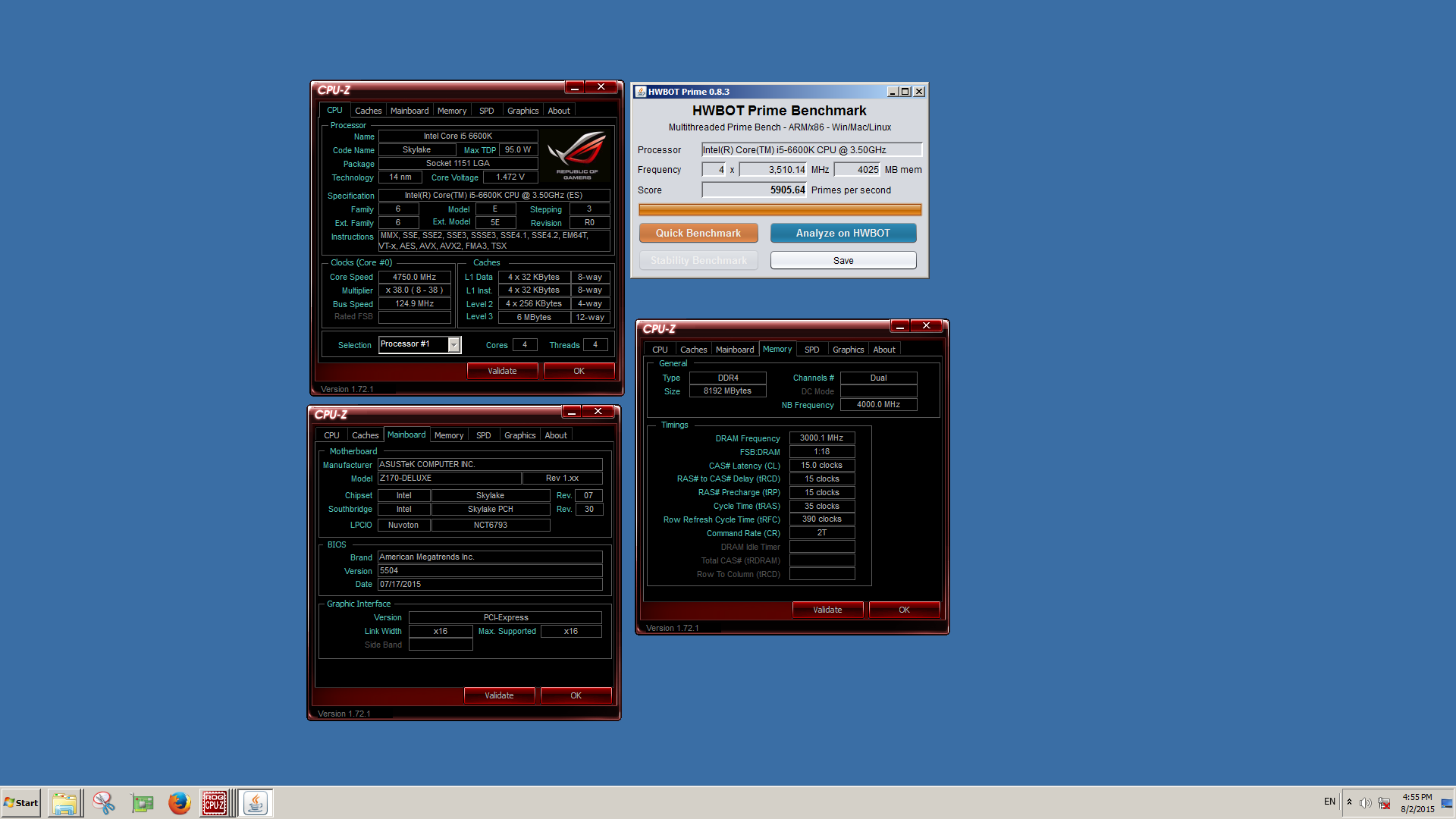This screenshot has width=1456, height=819.
Task: Click the Score field showing 5905.64
Action: [x=755, y=190]
